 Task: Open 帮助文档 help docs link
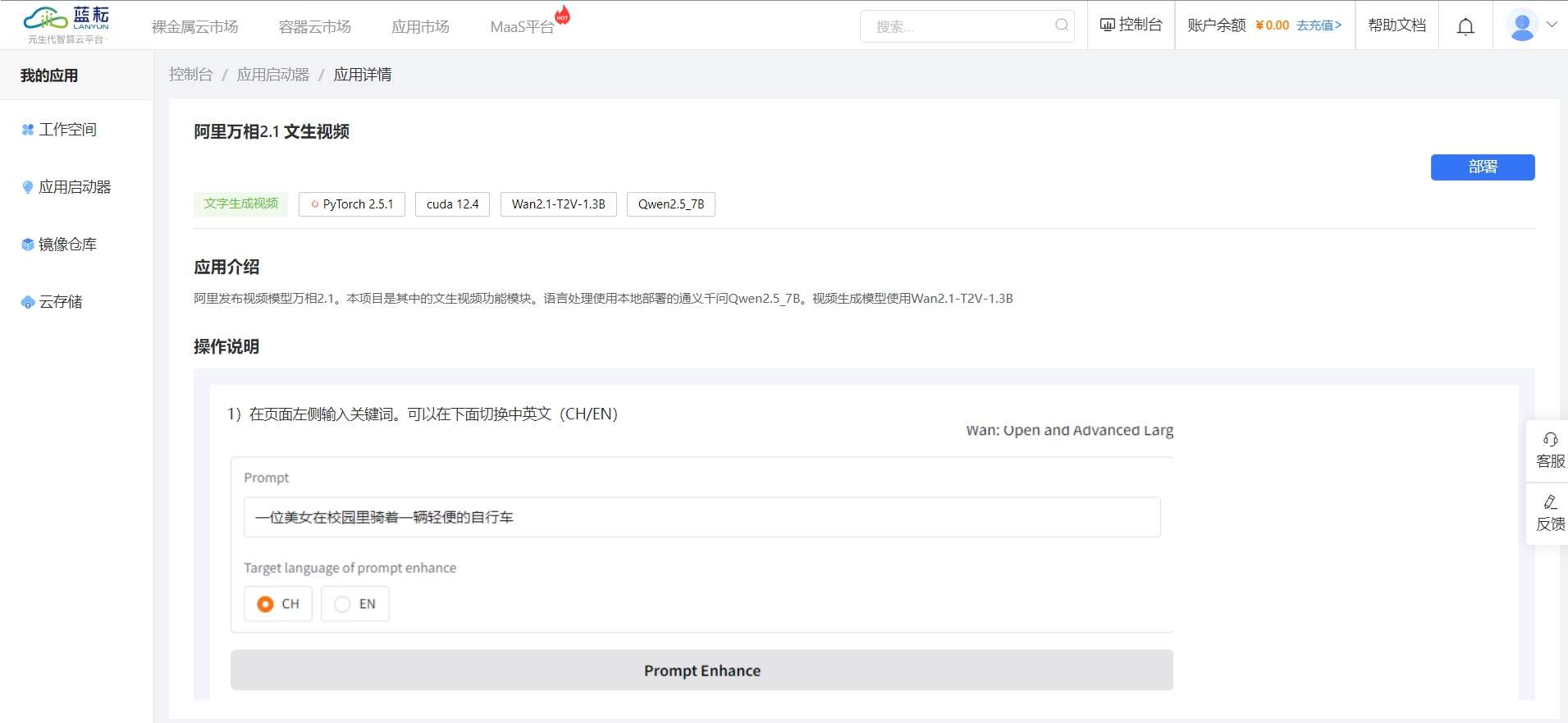point(1397,25)
